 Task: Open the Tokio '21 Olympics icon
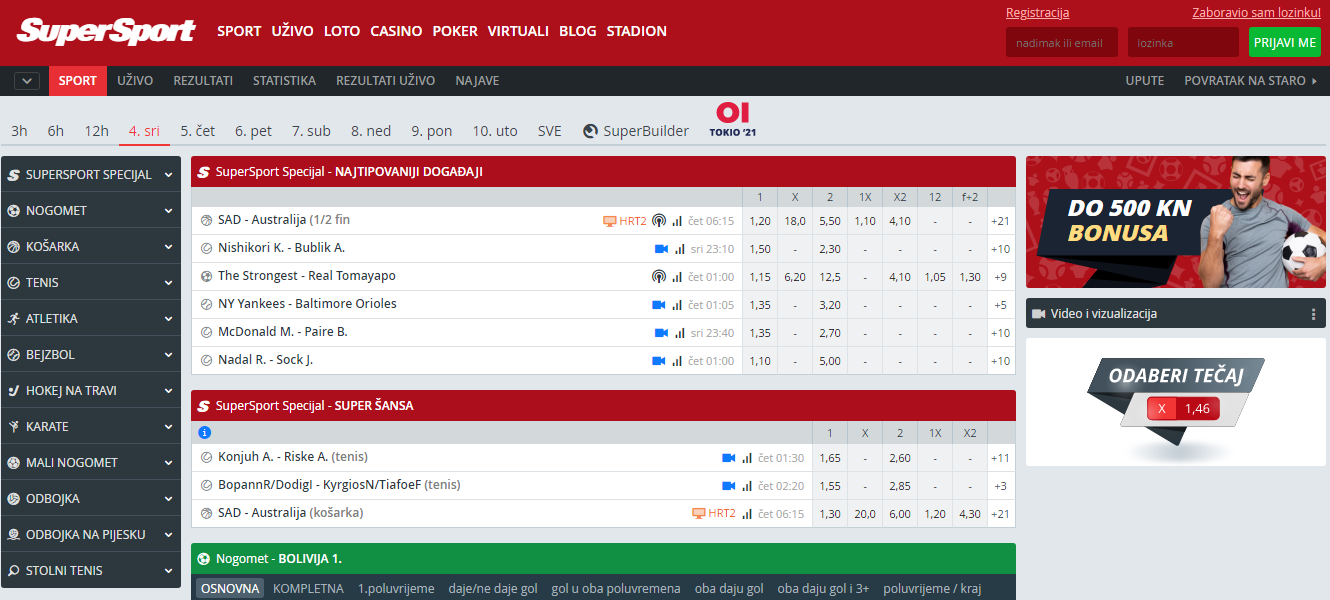pos(733,120)
